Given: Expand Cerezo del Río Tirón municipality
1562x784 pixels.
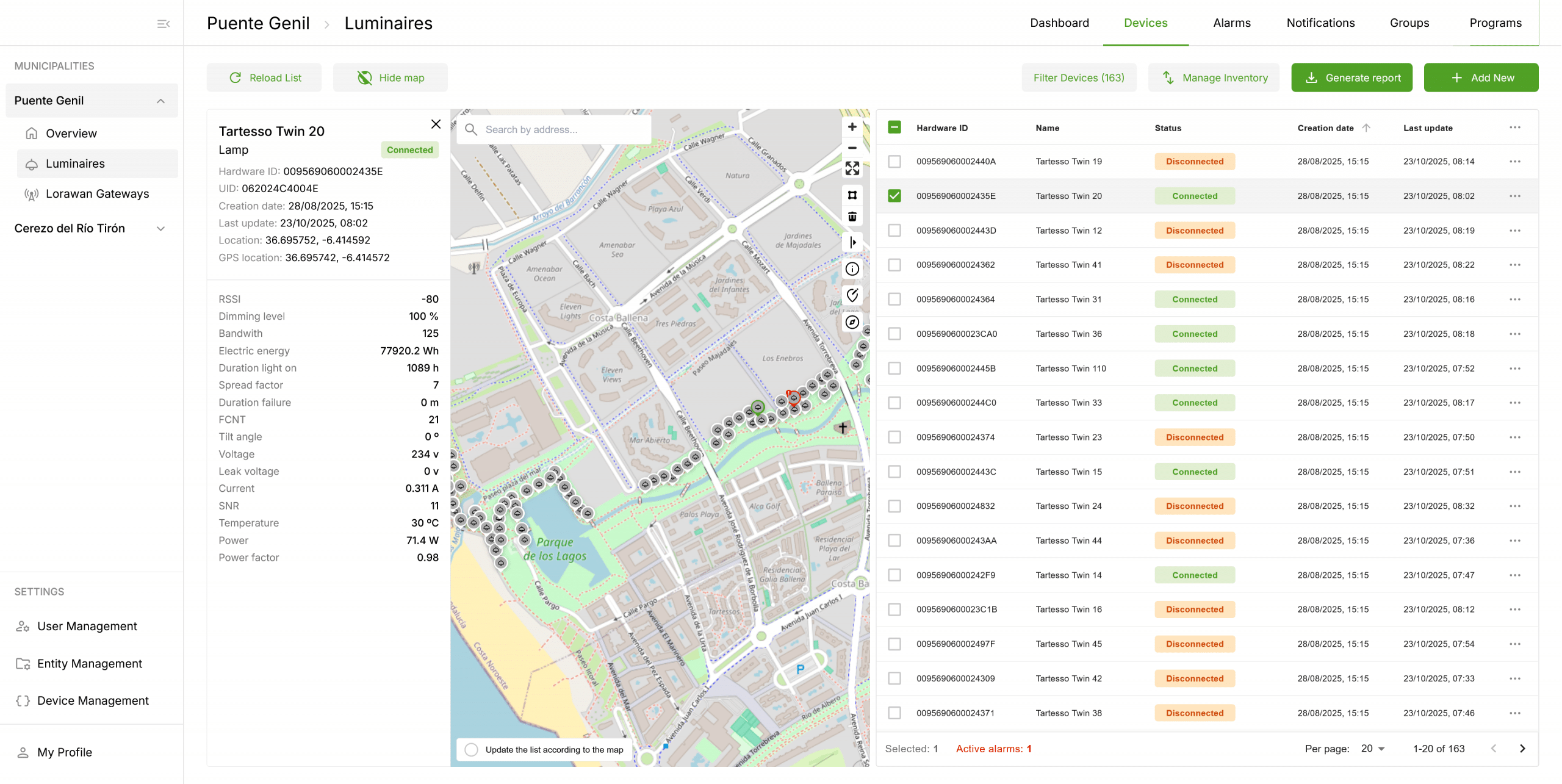Looking at the screenshot, I should [160, 229].
